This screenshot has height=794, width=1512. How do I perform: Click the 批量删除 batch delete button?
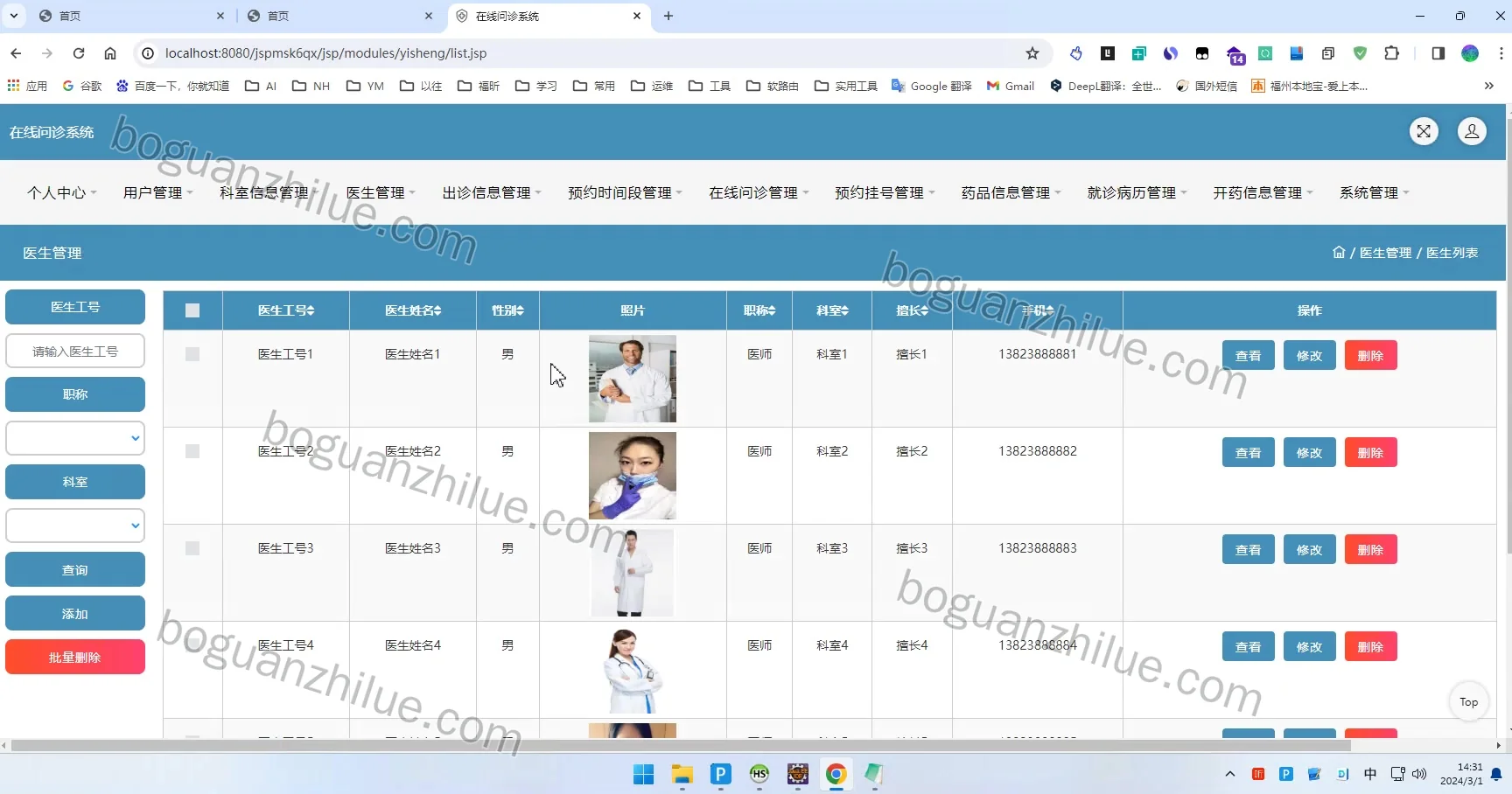pos(75,657)
